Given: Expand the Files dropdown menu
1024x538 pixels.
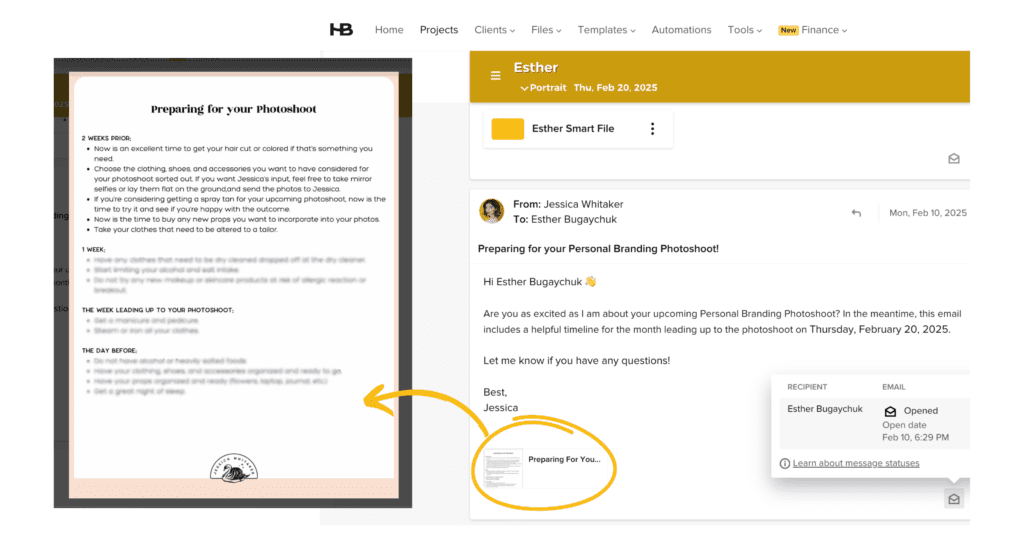Looking at the screenshot, I should [546, 30].
